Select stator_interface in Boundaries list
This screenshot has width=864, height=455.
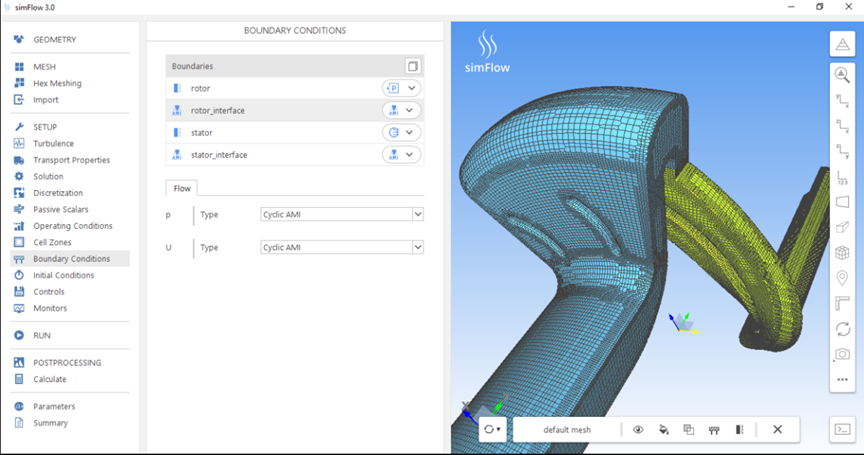pyautogui.click(x=218, y=155)
